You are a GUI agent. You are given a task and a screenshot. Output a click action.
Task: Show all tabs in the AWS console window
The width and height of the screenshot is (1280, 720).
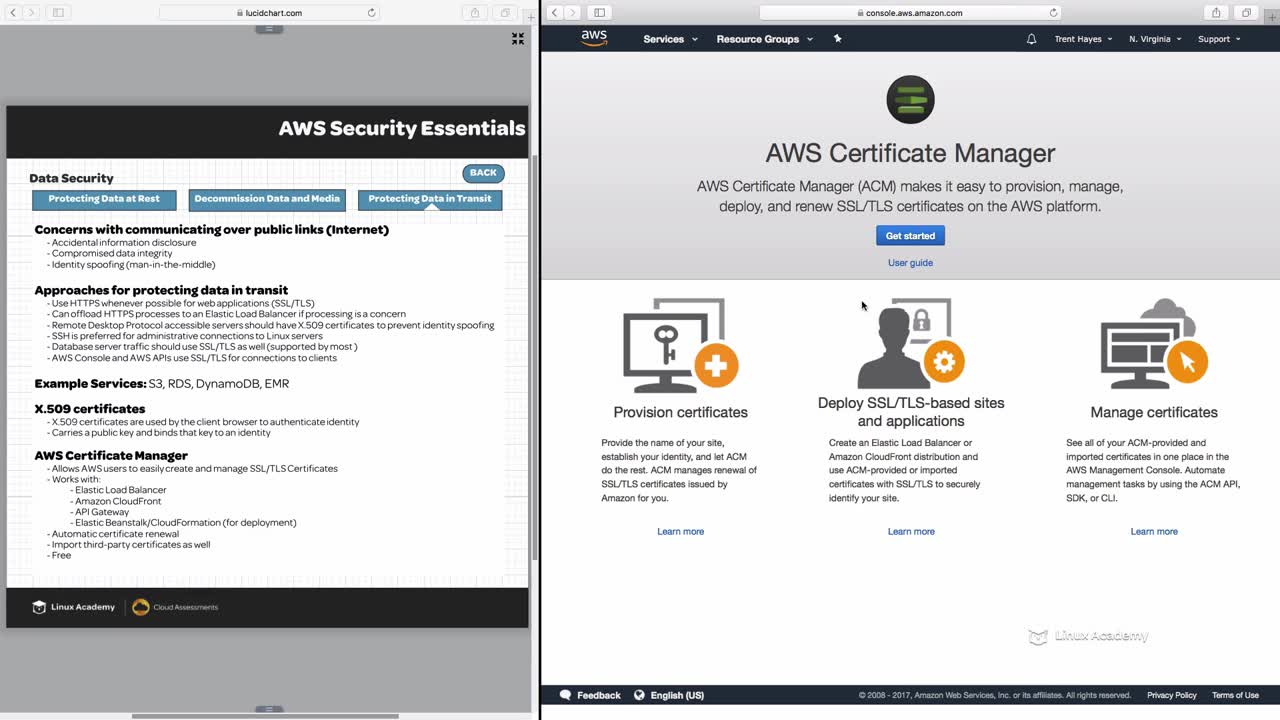[x=1246, y=13]
